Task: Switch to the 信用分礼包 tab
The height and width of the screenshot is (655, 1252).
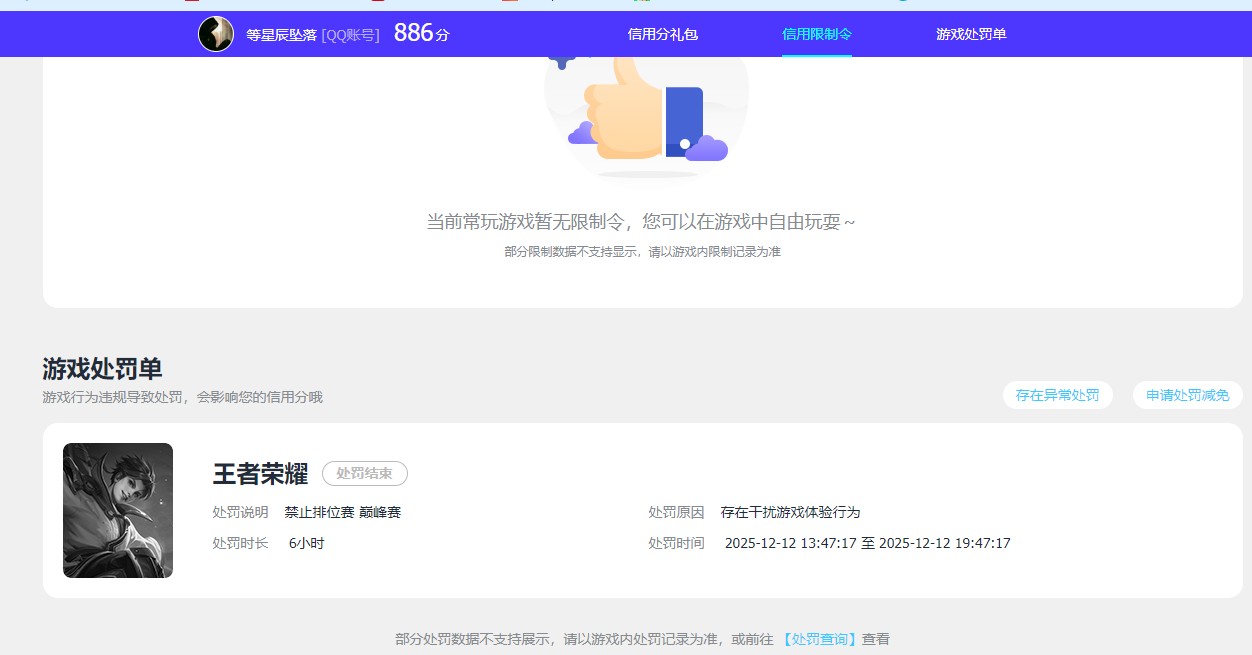Action: (663, 34)
